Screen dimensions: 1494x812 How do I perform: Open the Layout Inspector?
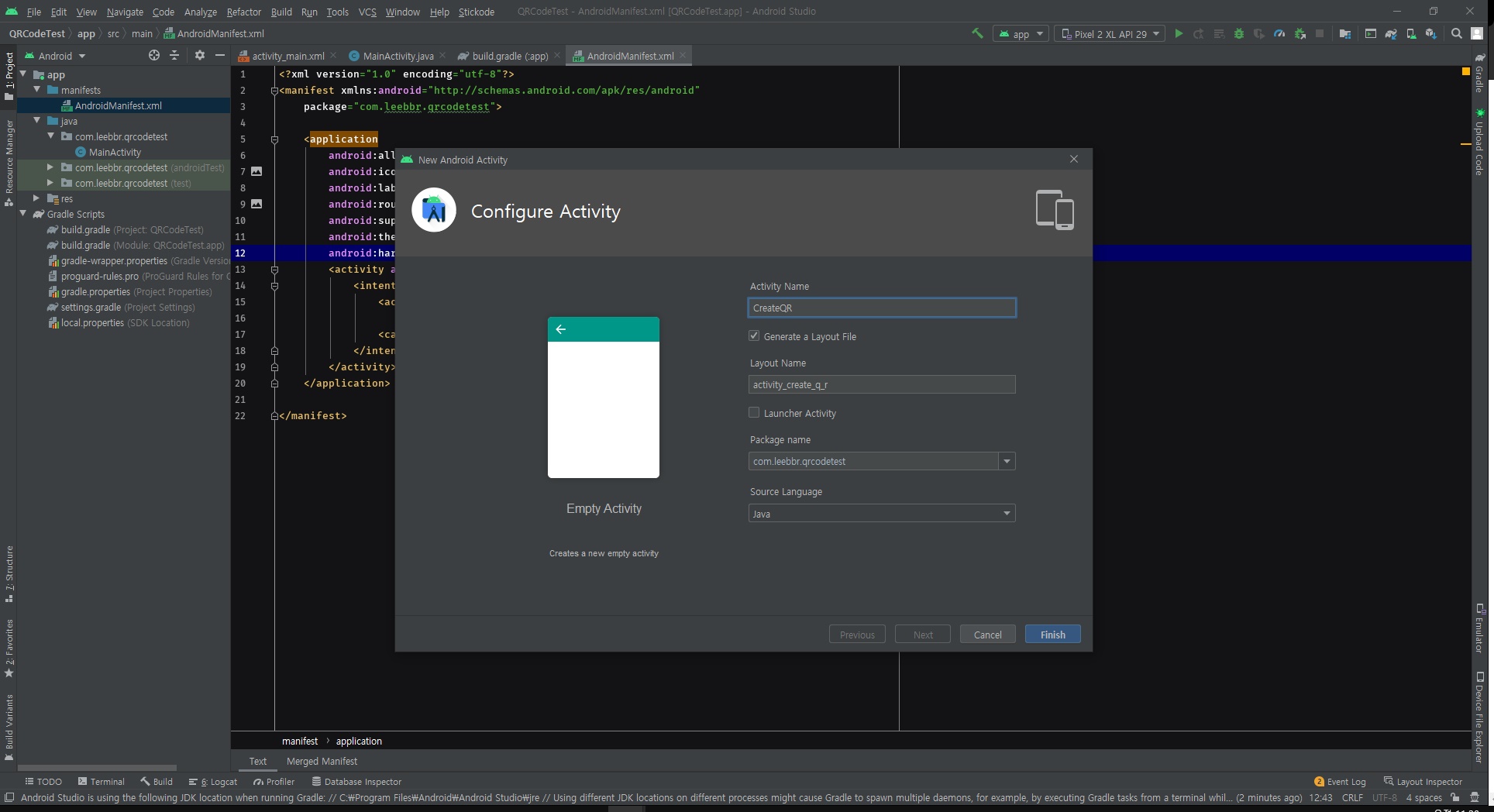coord(1423,781)
